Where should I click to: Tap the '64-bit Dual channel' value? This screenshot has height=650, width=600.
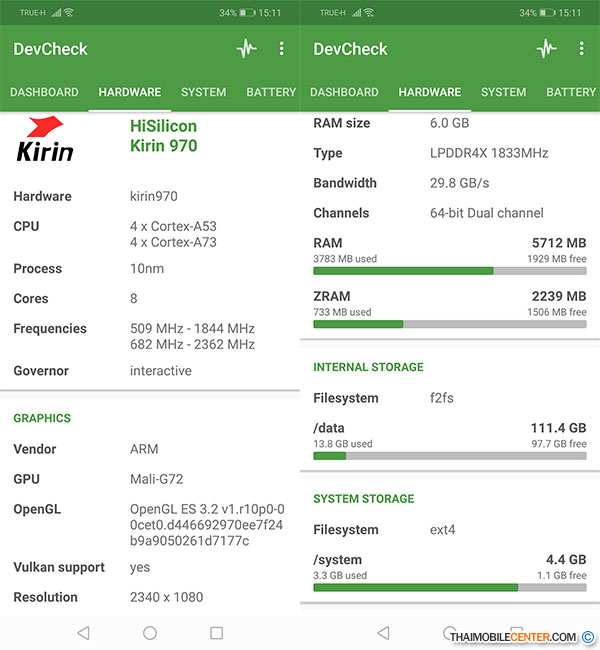tap(487, 213)
